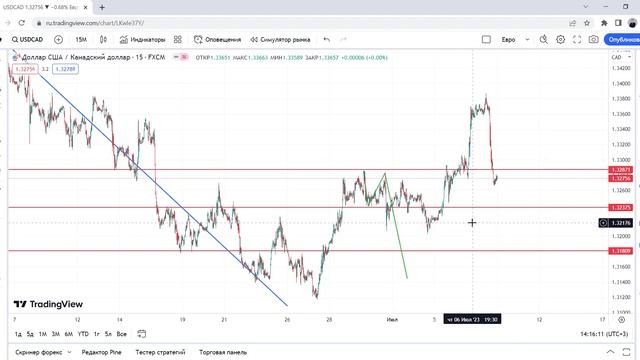Click the 1.32871 price line label
Screen dimensions: 640x360
[x=620, y=170]
